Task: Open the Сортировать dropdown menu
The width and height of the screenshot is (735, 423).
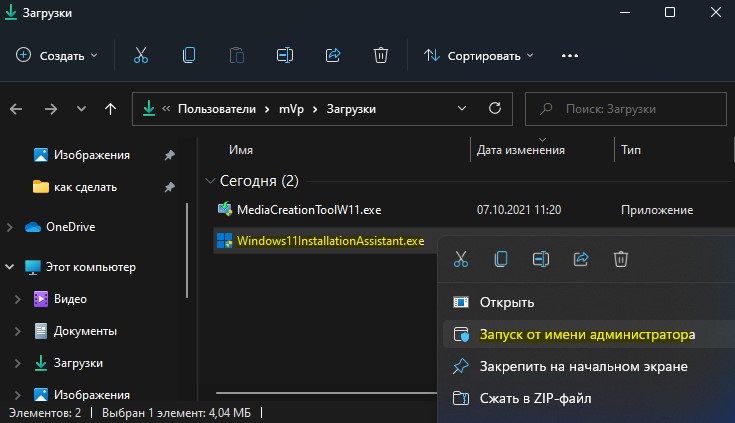Action: 479,56
